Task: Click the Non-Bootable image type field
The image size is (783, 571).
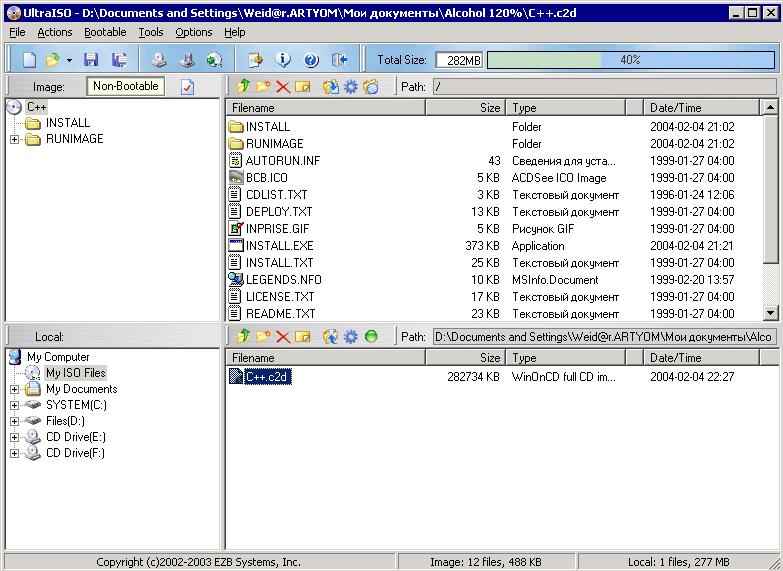Action: coord(125,86)
